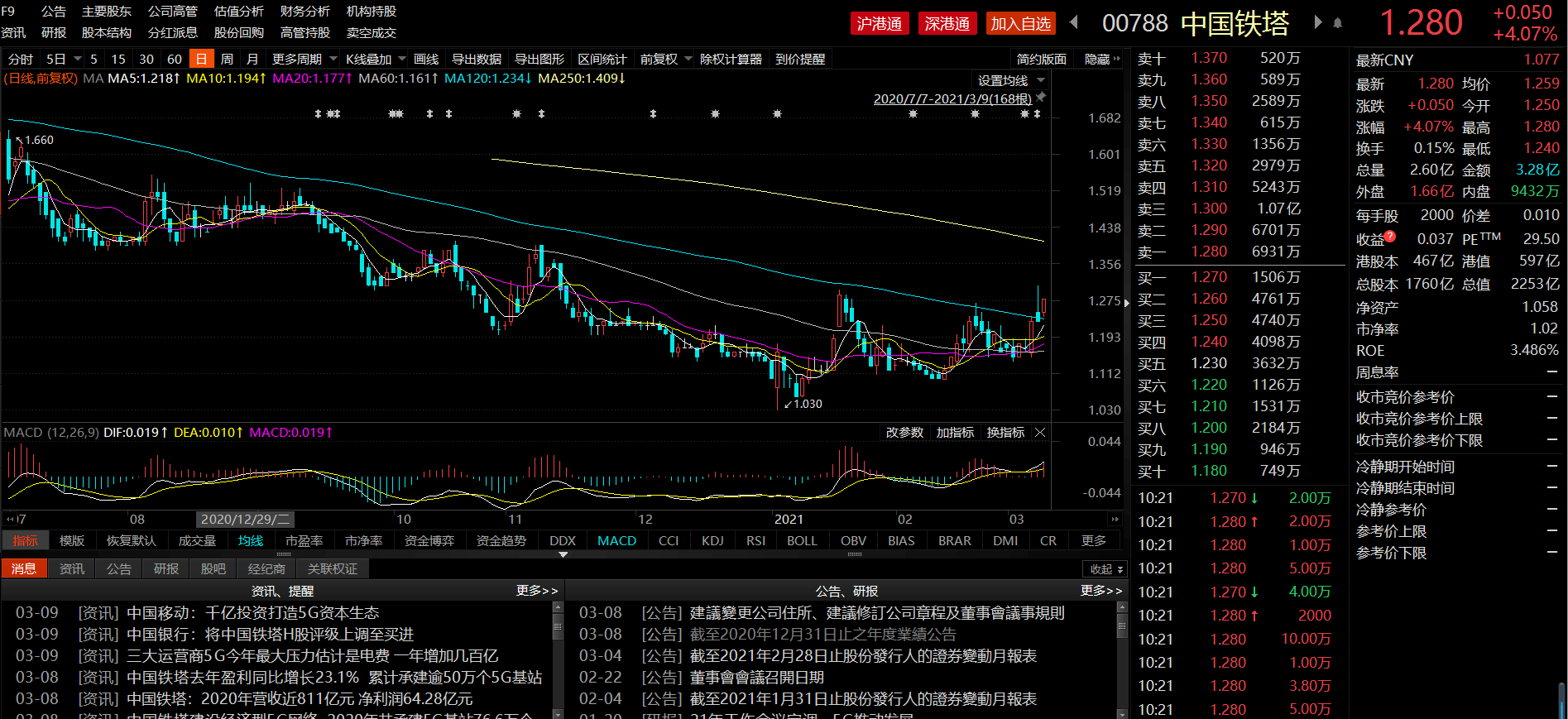Viewport: 1568px width, 719px height.
Task: Collapse the right quote panel arrow
Action: click(x=1126, y=303)
